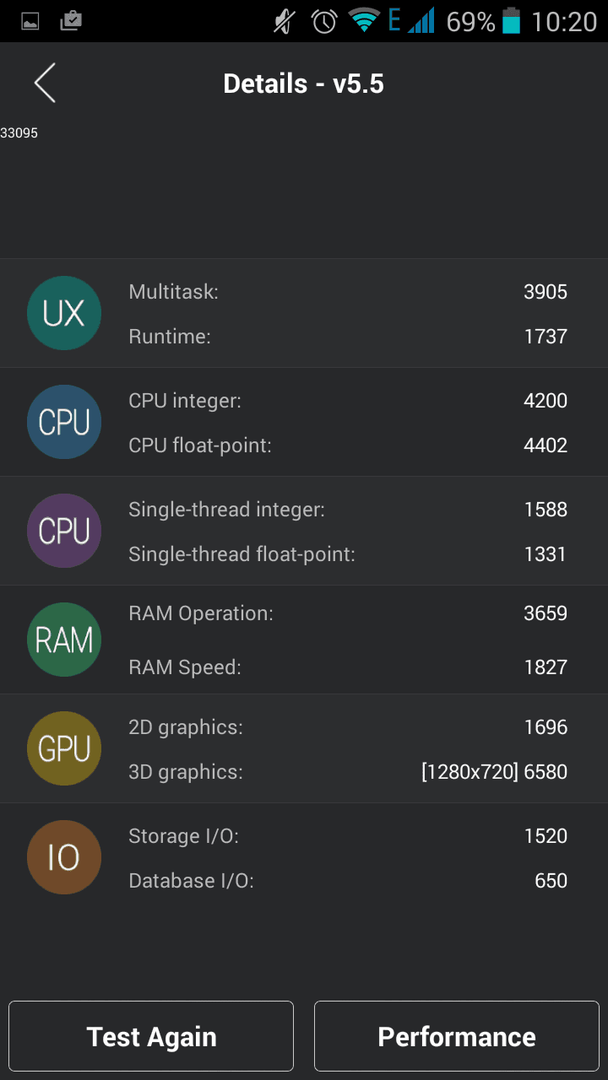Select the Multitask score row
Viewport: 608px width, 1080px height.
click(347, 292)
